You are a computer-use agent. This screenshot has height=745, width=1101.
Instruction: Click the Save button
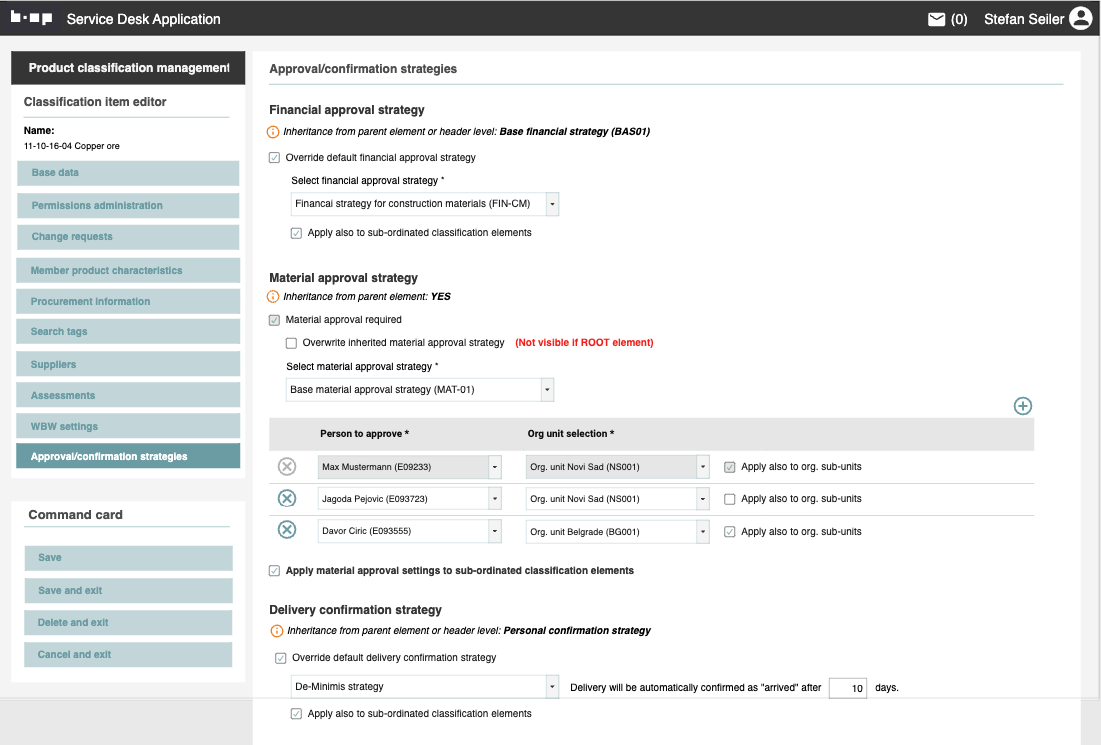[128, 558]
